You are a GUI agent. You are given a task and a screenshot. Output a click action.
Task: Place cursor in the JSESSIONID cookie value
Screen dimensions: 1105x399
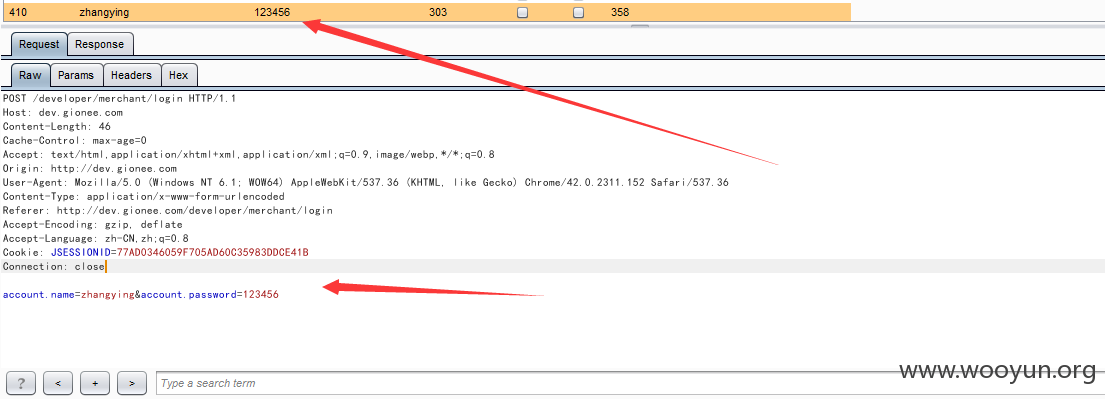213,252
